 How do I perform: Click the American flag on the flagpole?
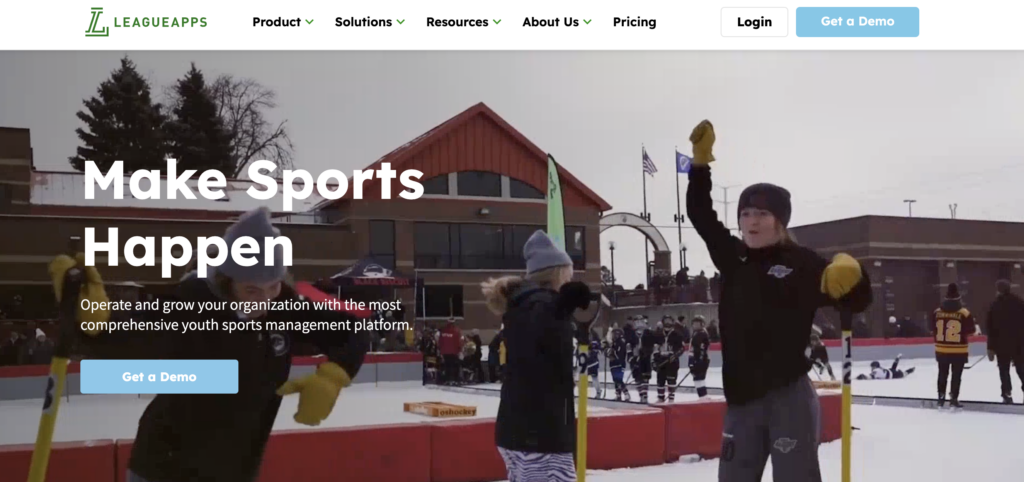[649, 162]
